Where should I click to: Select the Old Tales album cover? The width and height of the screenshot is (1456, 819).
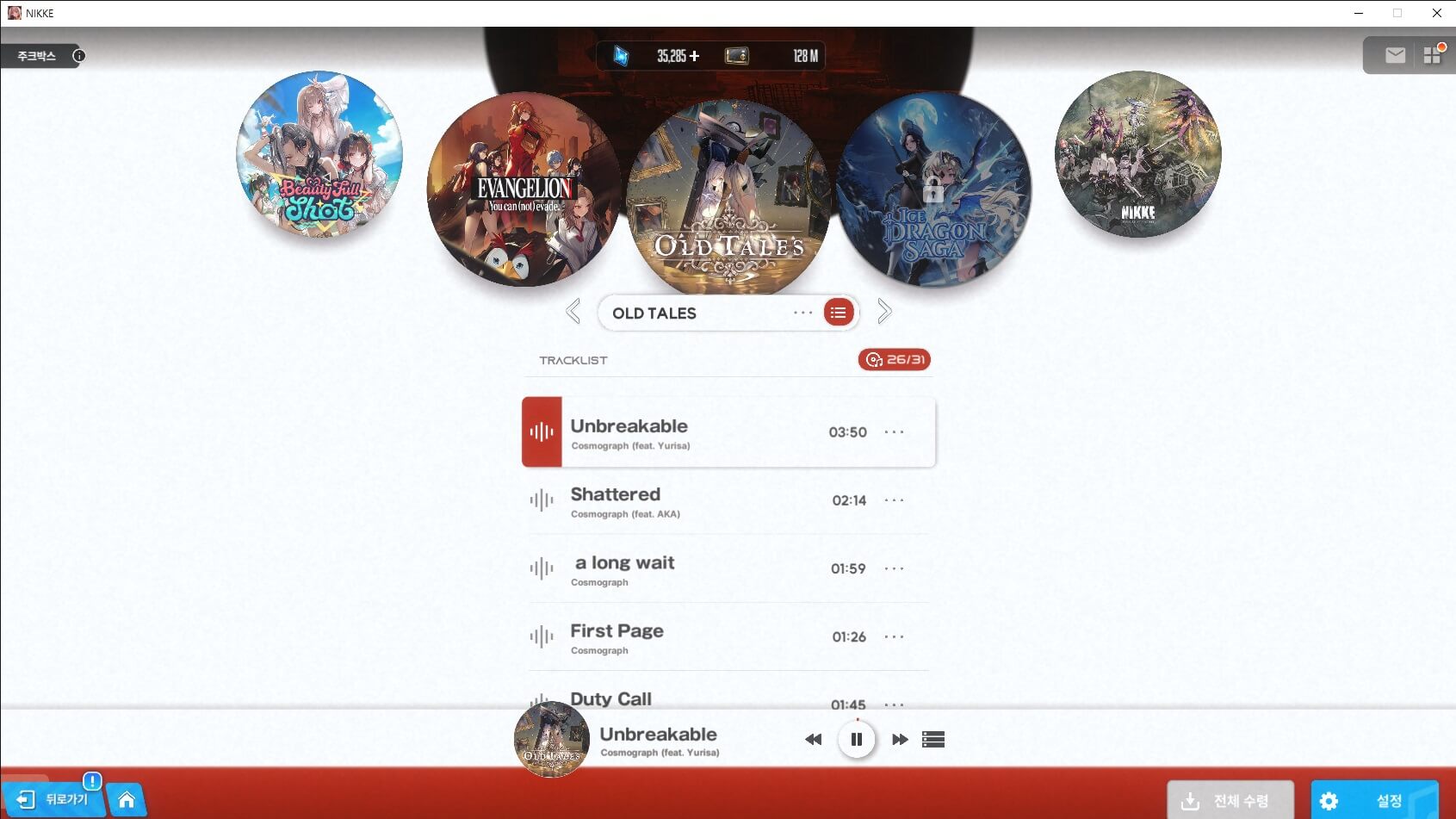click(728, 196)
